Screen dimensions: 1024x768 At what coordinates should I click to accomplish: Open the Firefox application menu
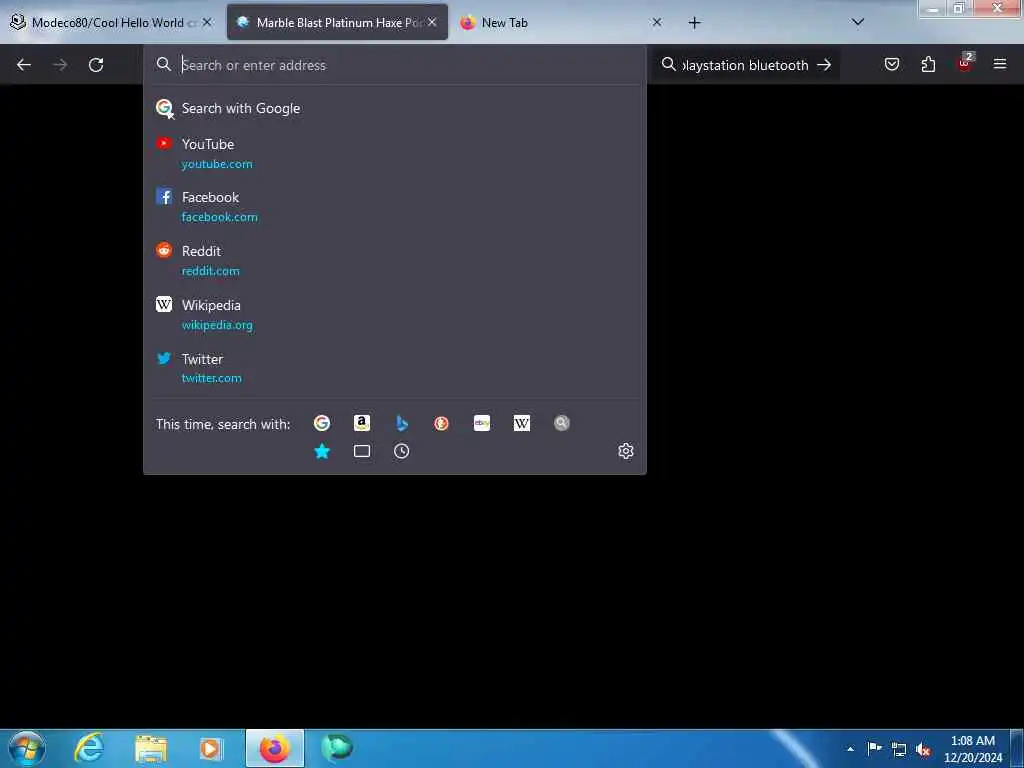1000,65
